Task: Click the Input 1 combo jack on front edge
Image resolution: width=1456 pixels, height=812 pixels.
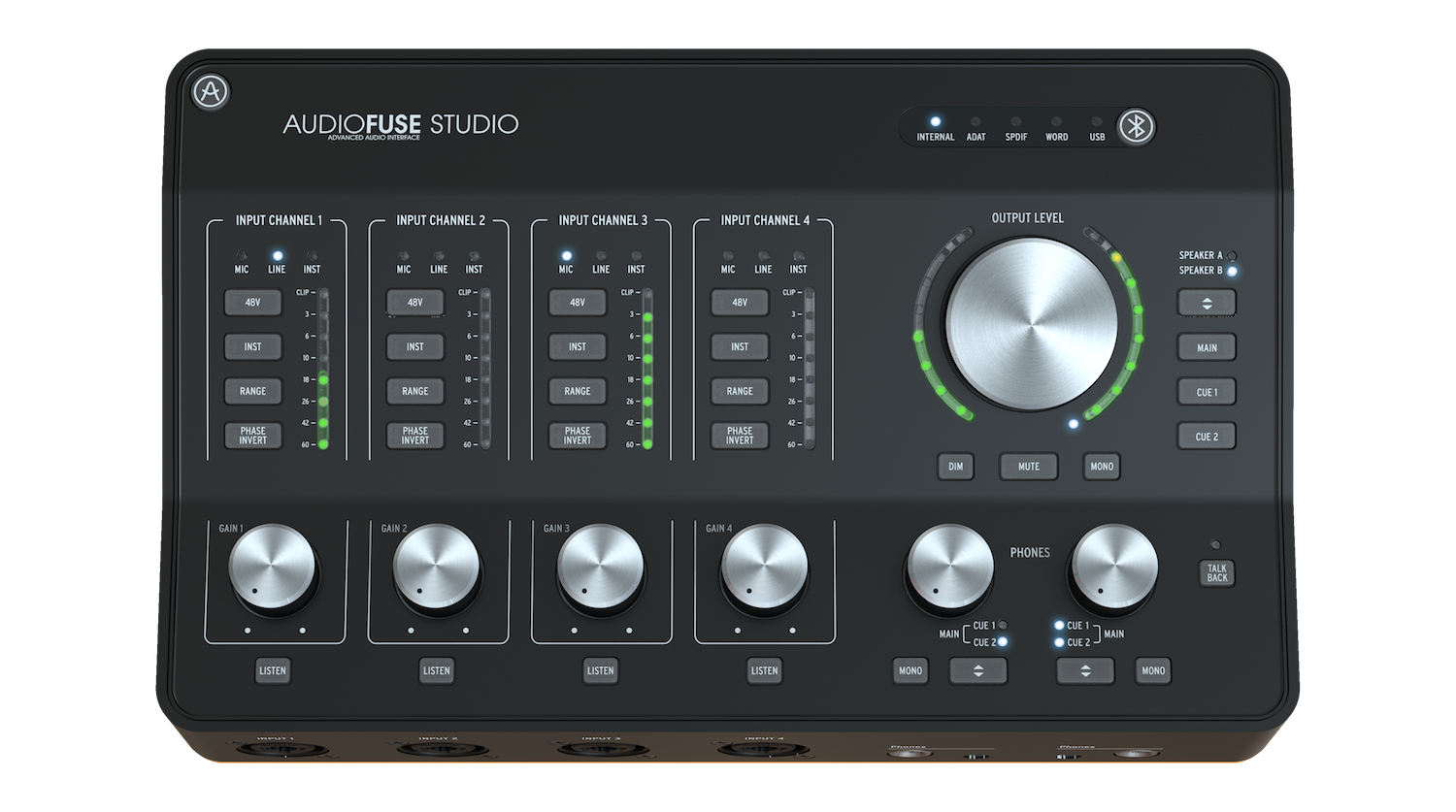Action: point(277,750)
